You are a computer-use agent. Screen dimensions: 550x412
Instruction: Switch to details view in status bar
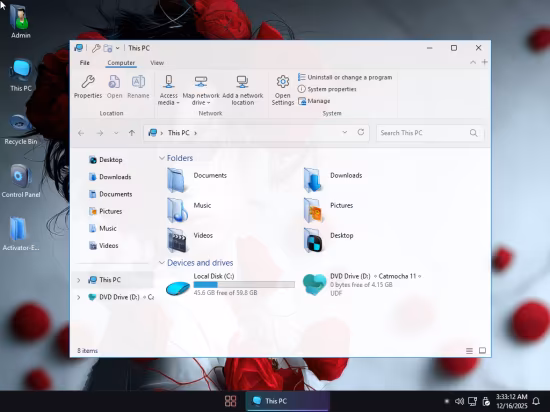click(469, 351)
